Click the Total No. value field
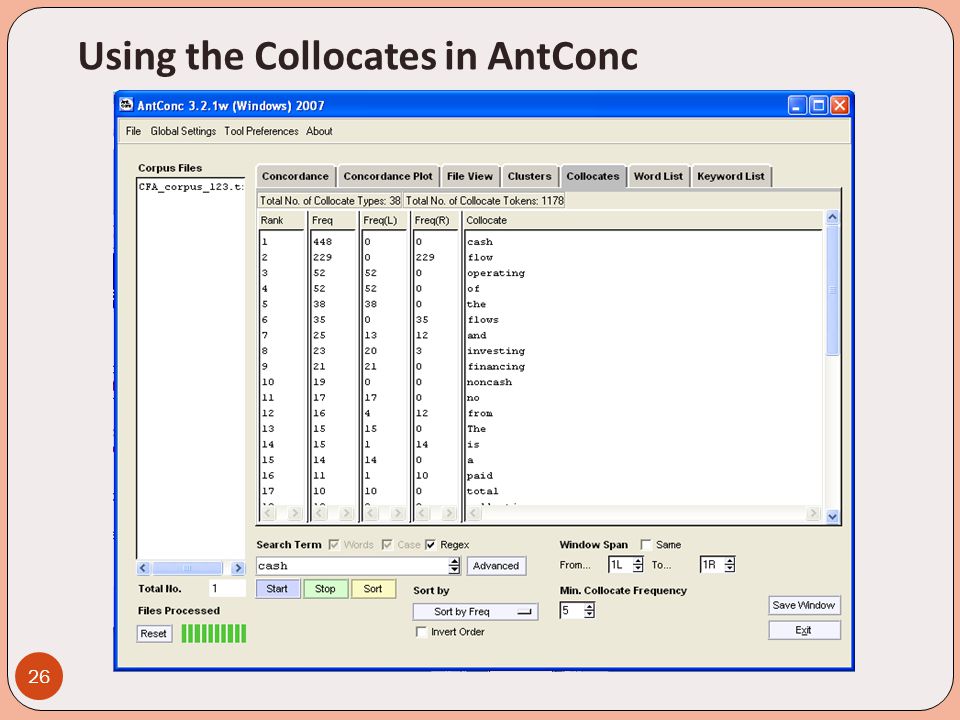The height and width of the screenshot is (720, 960). (227, 588)
